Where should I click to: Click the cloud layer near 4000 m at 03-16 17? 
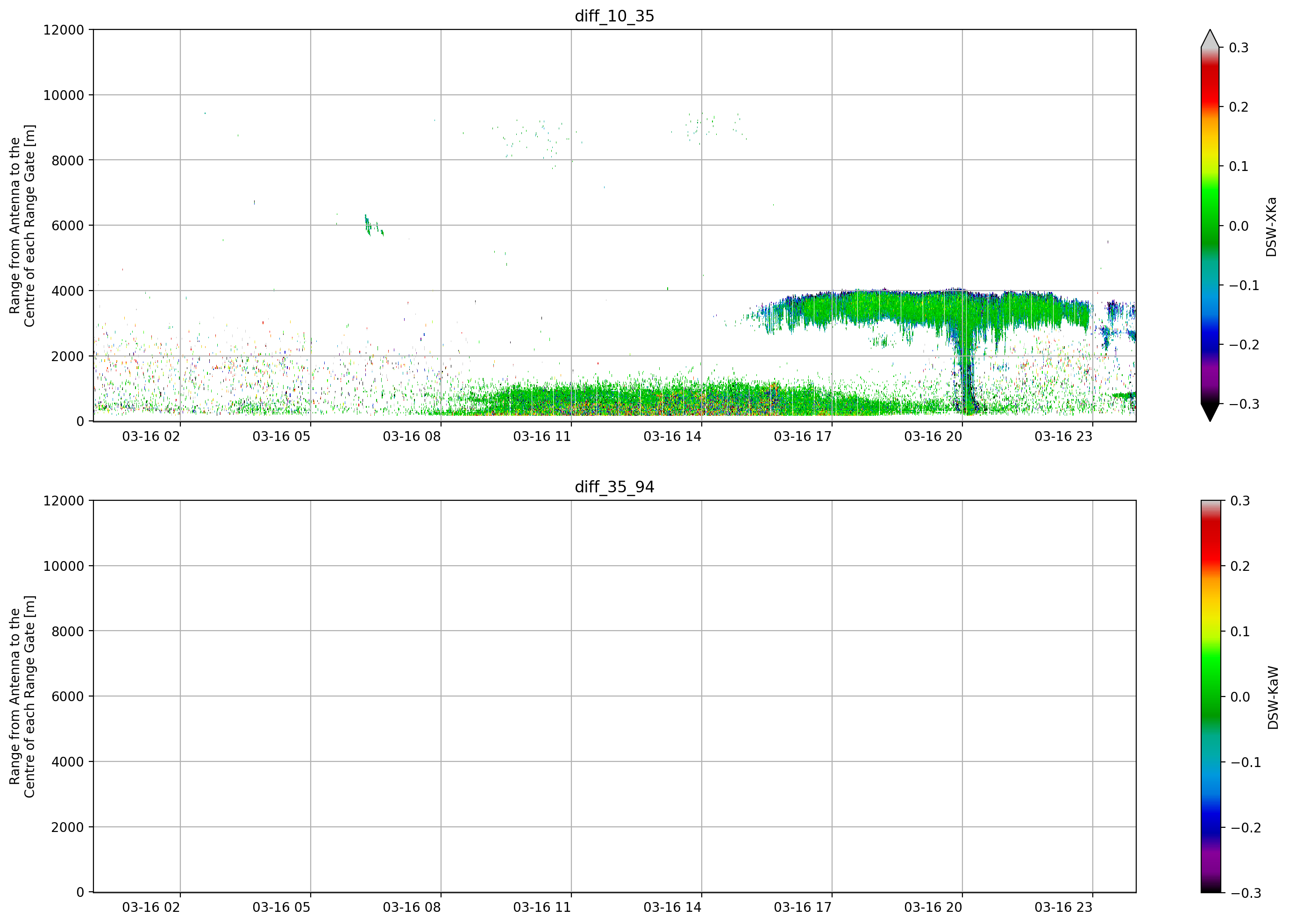(x=832, y=310)
